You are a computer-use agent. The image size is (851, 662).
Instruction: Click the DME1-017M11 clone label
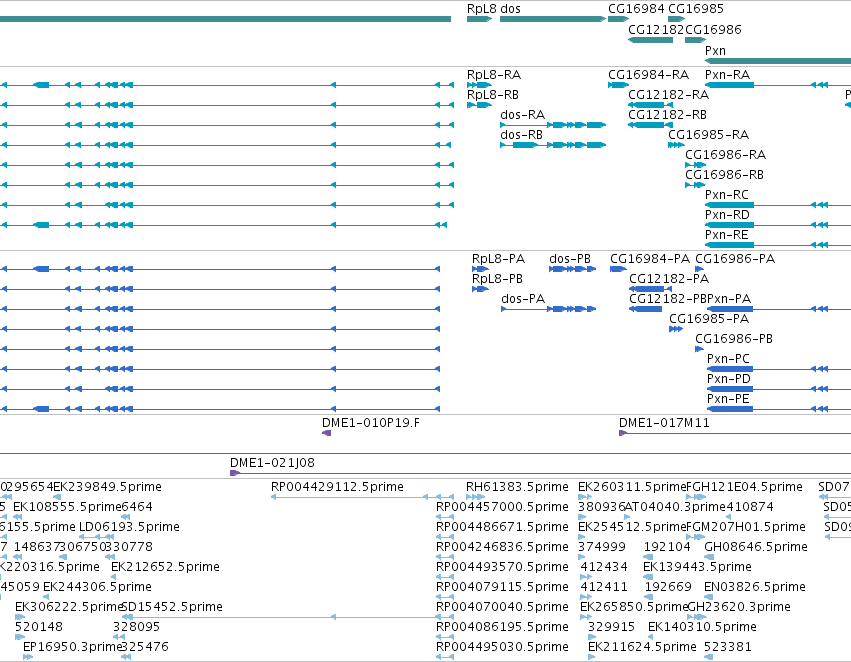point(664,423)
